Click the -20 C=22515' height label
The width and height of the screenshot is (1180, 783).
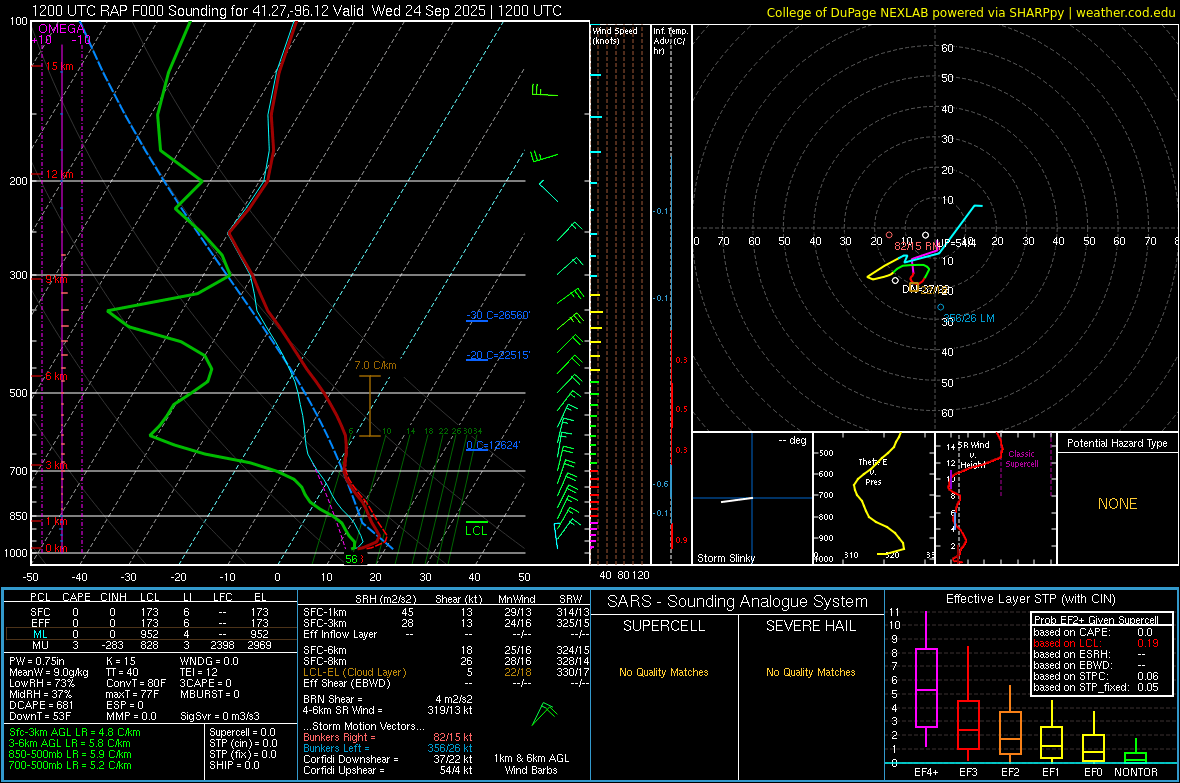tap(498, 355)
